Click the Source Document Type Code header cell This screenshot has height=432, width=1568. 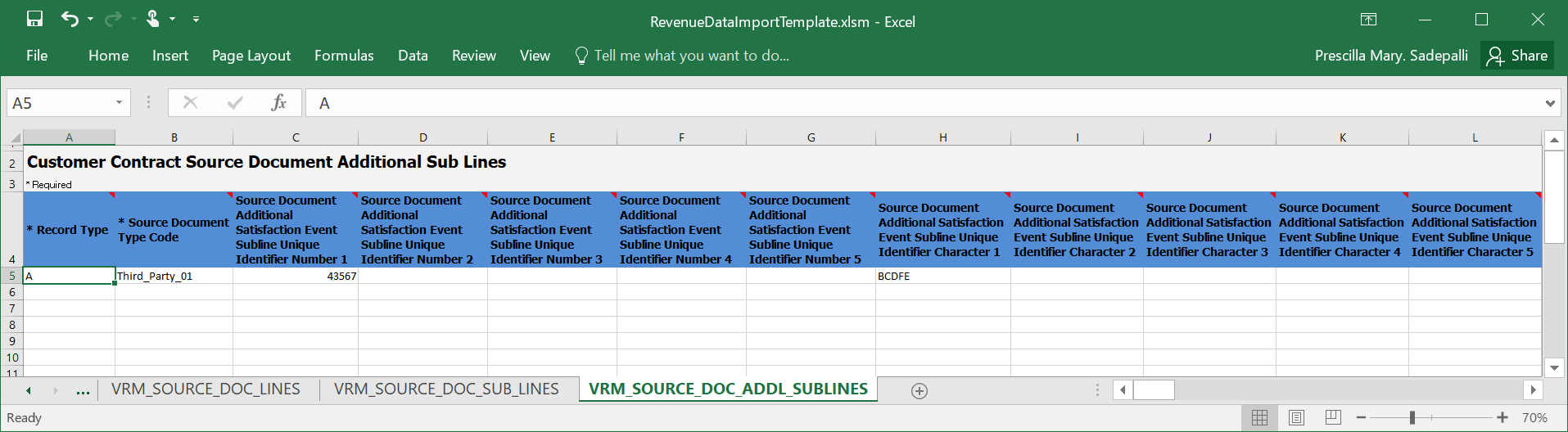(x=174, y=230)
